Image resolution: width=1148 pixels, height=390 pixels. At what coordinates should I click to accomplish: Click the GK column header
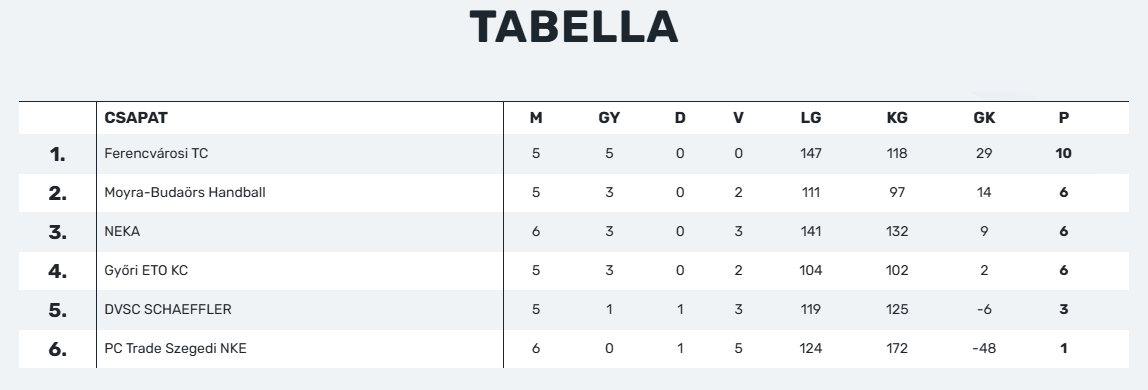click(x=984, y=118)
